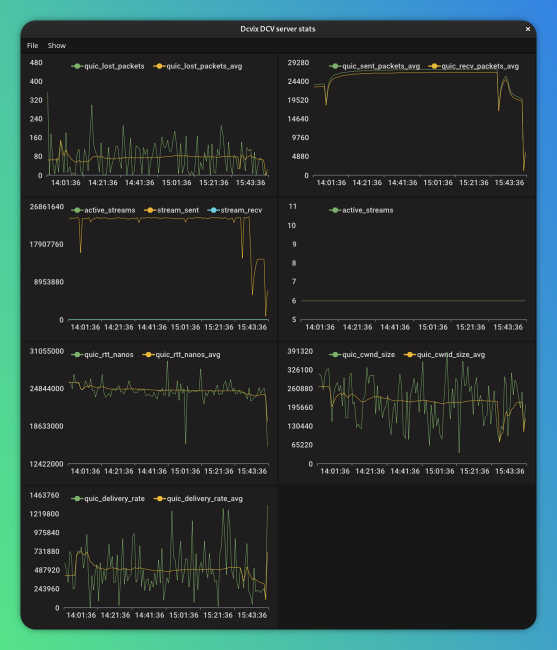Click the 31055000 axis value on RTT chart
The image size is (557, 650).
(x=46, y=351)
